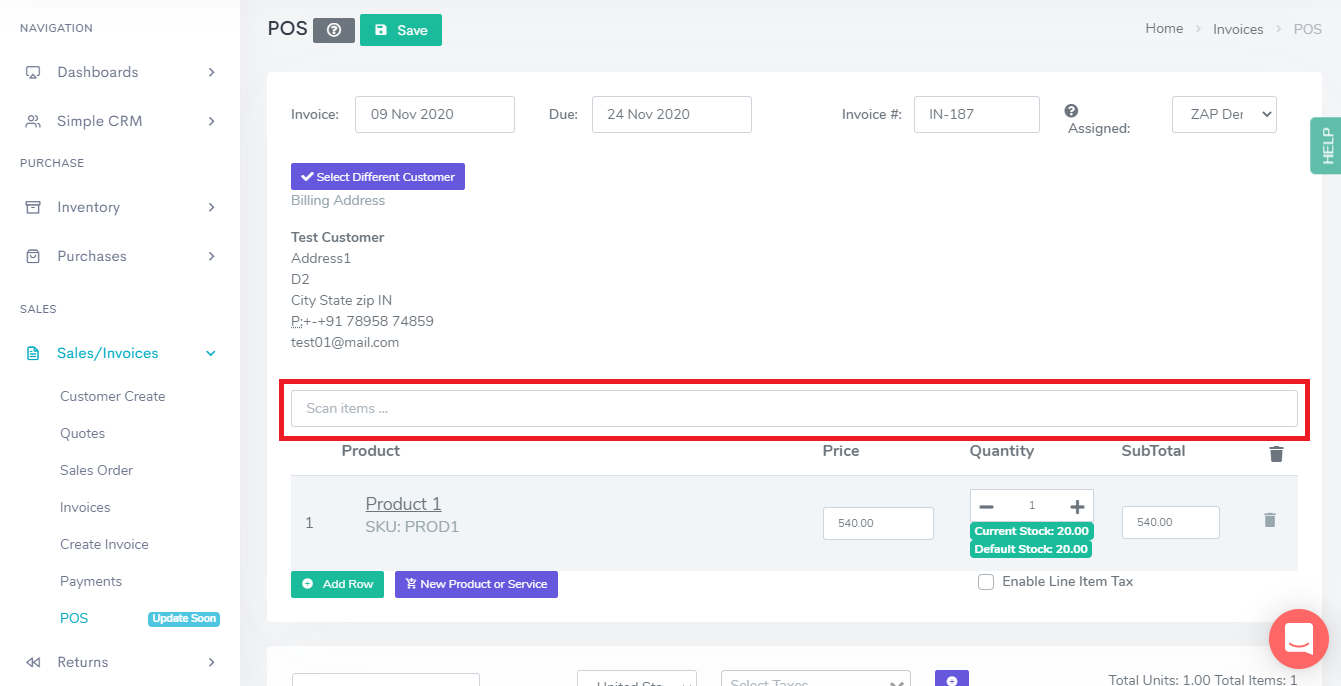Click the Price field for Product 1
Viewport: 1341px width, 686px height.
[878, 523]
